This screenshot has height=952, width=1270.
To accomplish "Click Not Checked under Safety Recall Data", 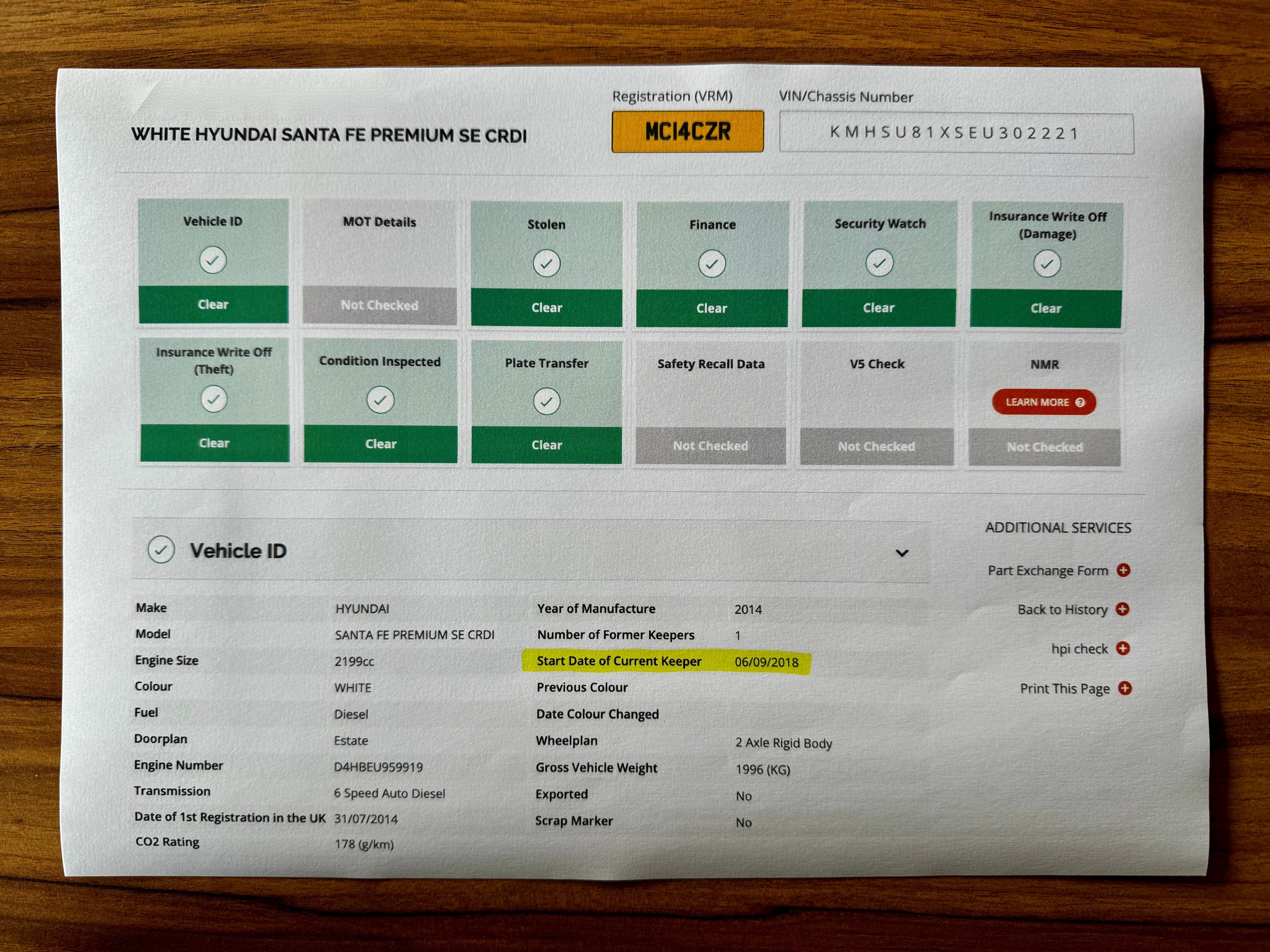I will point(711,446).
